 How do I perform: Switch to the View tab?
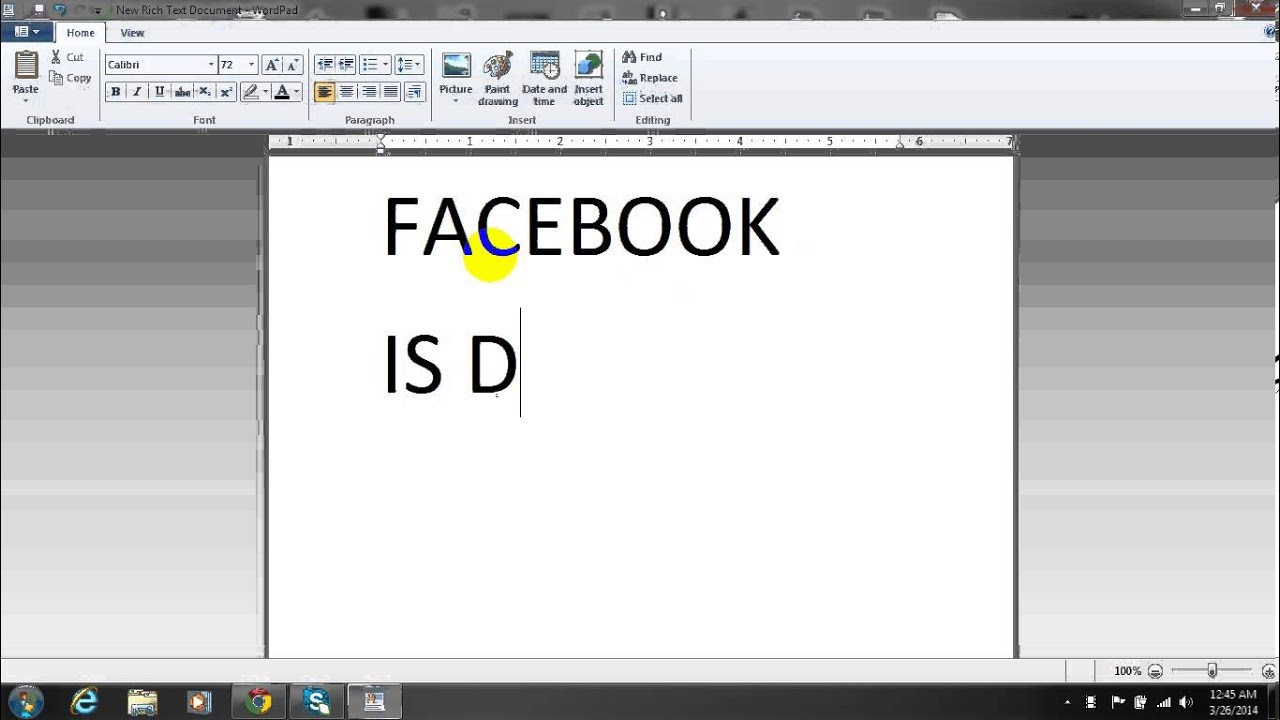(x=132, y=33)
